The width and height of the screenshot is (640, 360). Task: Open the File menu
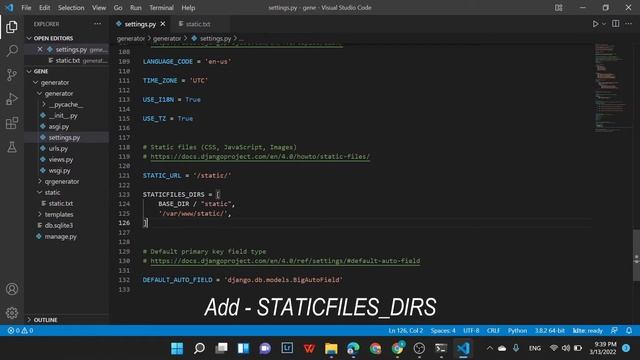coord(26,8)
